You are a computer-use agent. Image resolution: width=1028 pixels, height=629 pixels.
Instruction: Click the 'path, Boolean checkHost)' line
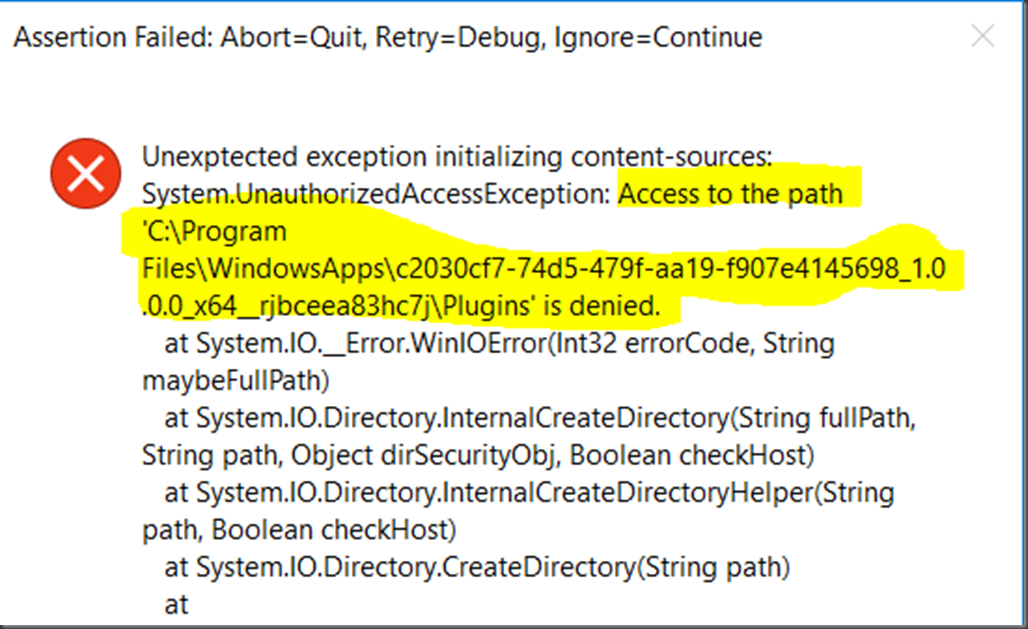(x=299, y=531)
